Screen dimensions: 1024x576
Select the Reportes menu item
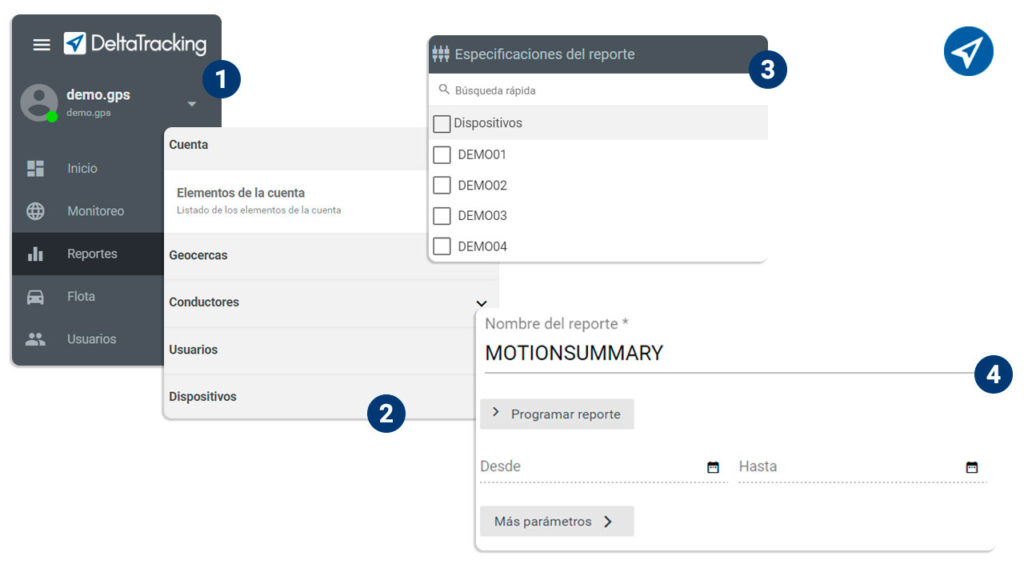point(88,254)
